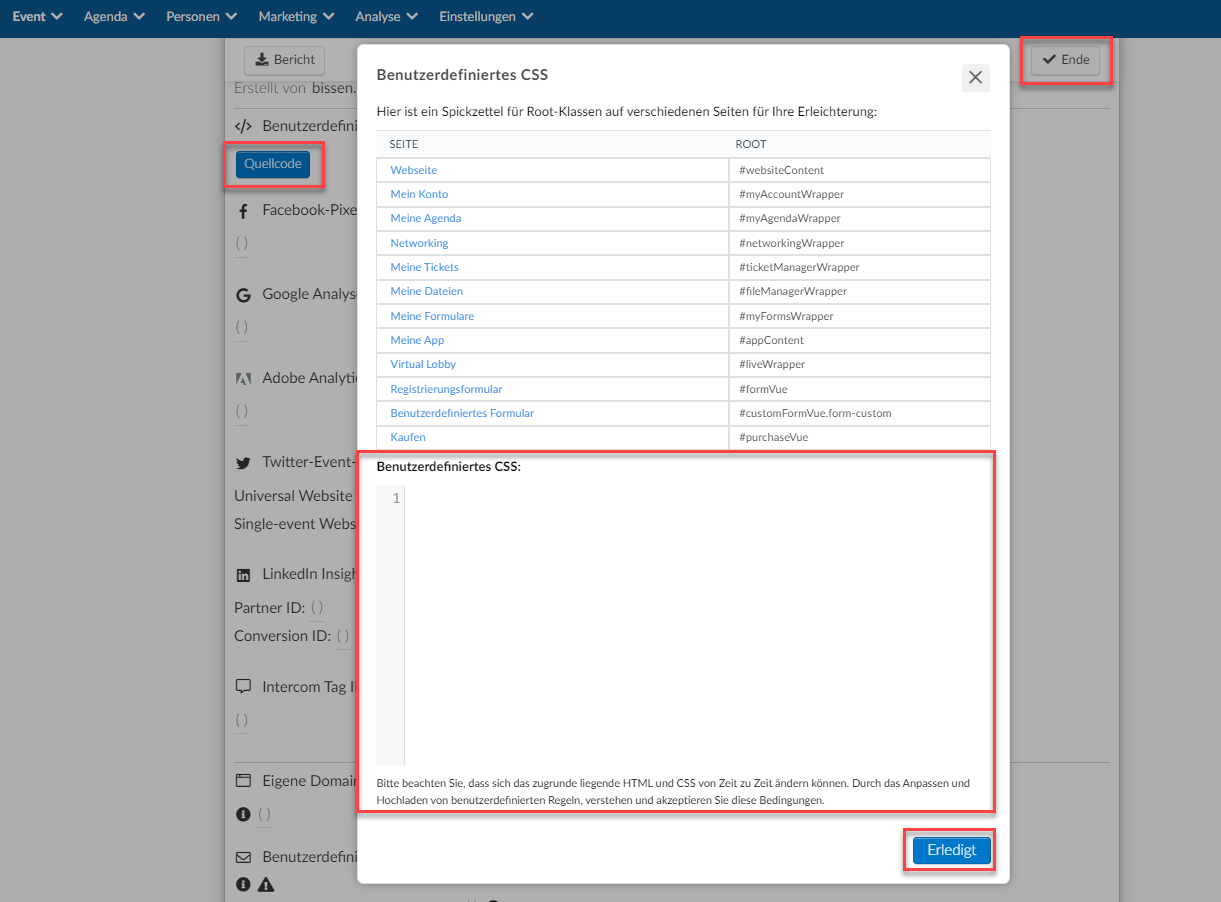
Task: Click into the custom CSS code editor
Action: pyautogui.click(x=697, y=624)
